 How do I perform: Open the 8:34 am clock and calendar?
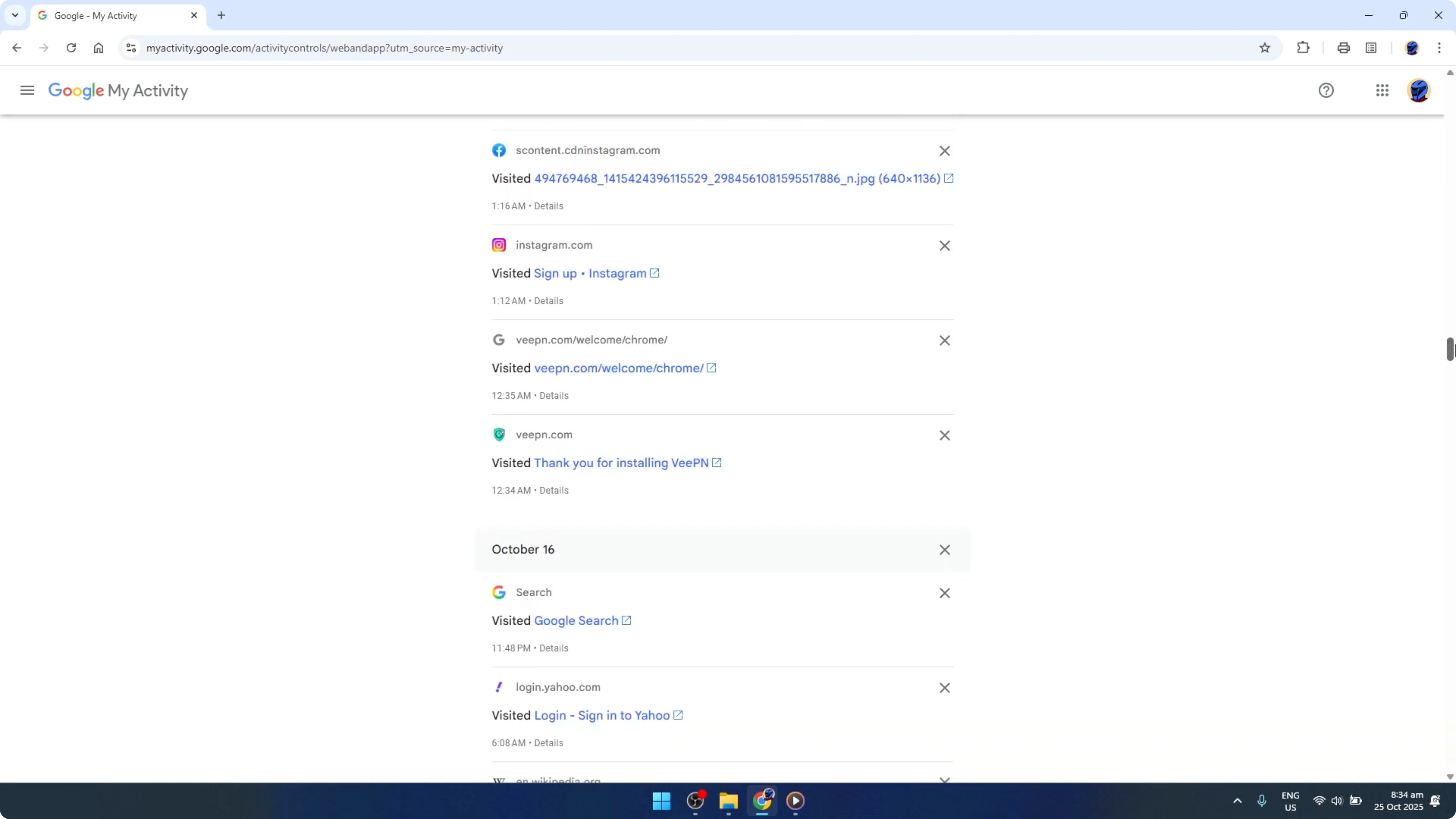point(1398,801)
